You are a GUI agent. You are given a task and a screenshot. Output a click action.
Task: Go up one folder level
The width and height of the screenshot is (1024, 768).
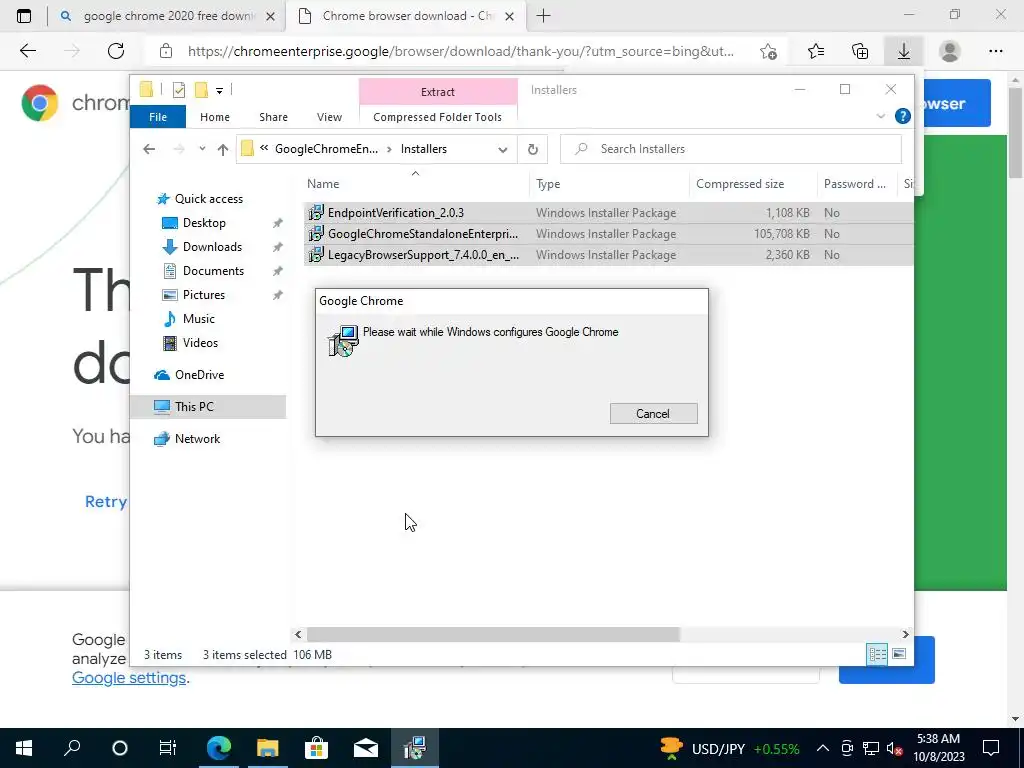click(x=223, y=150)
